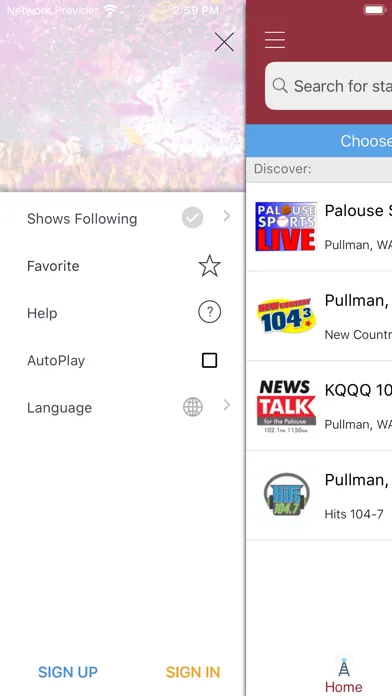Image resolution: width=392 pixels, height=696 pixels.
Task: Expand Shows Following with its chevron
Action: click(x=227, y=216)
